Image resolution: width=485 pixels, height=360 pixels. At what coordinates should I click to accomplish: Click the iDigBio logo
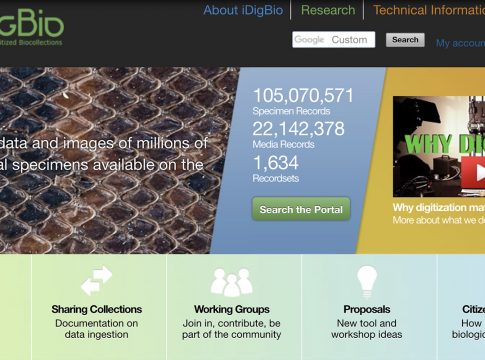pyautogui.click(x=31, y=28)
